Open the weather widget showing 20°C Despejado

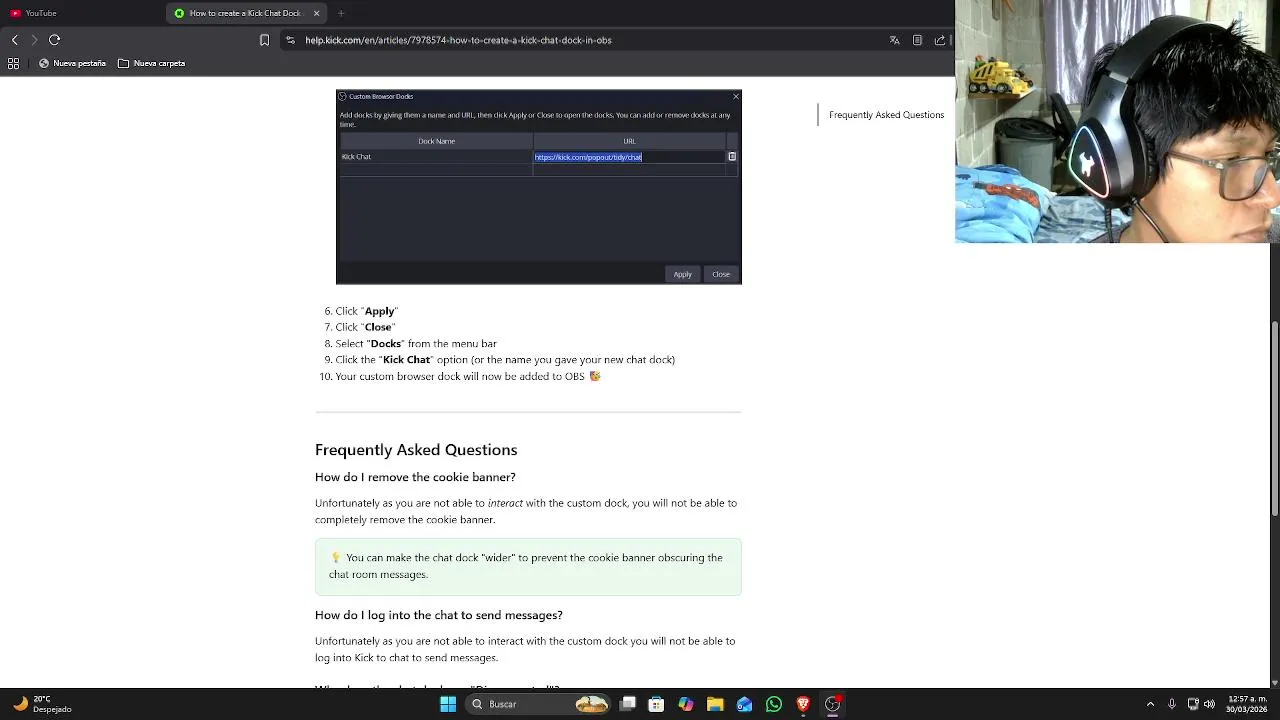[42, 704]
